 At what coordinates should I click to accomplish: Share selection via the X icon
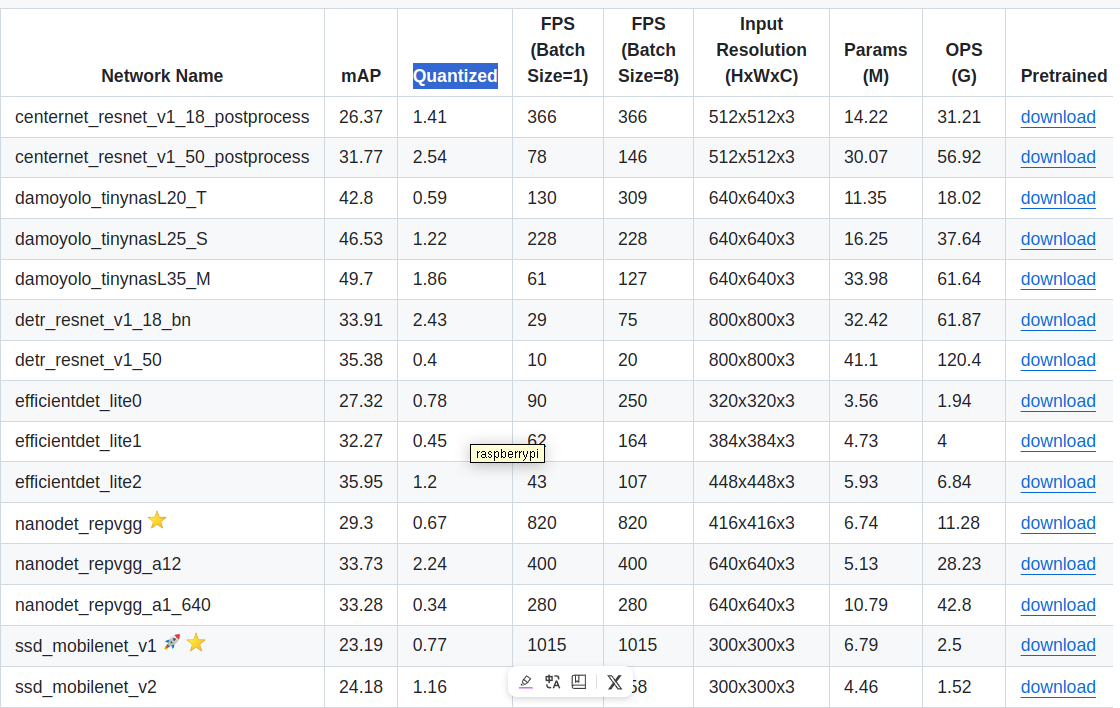tap(614, 682)
